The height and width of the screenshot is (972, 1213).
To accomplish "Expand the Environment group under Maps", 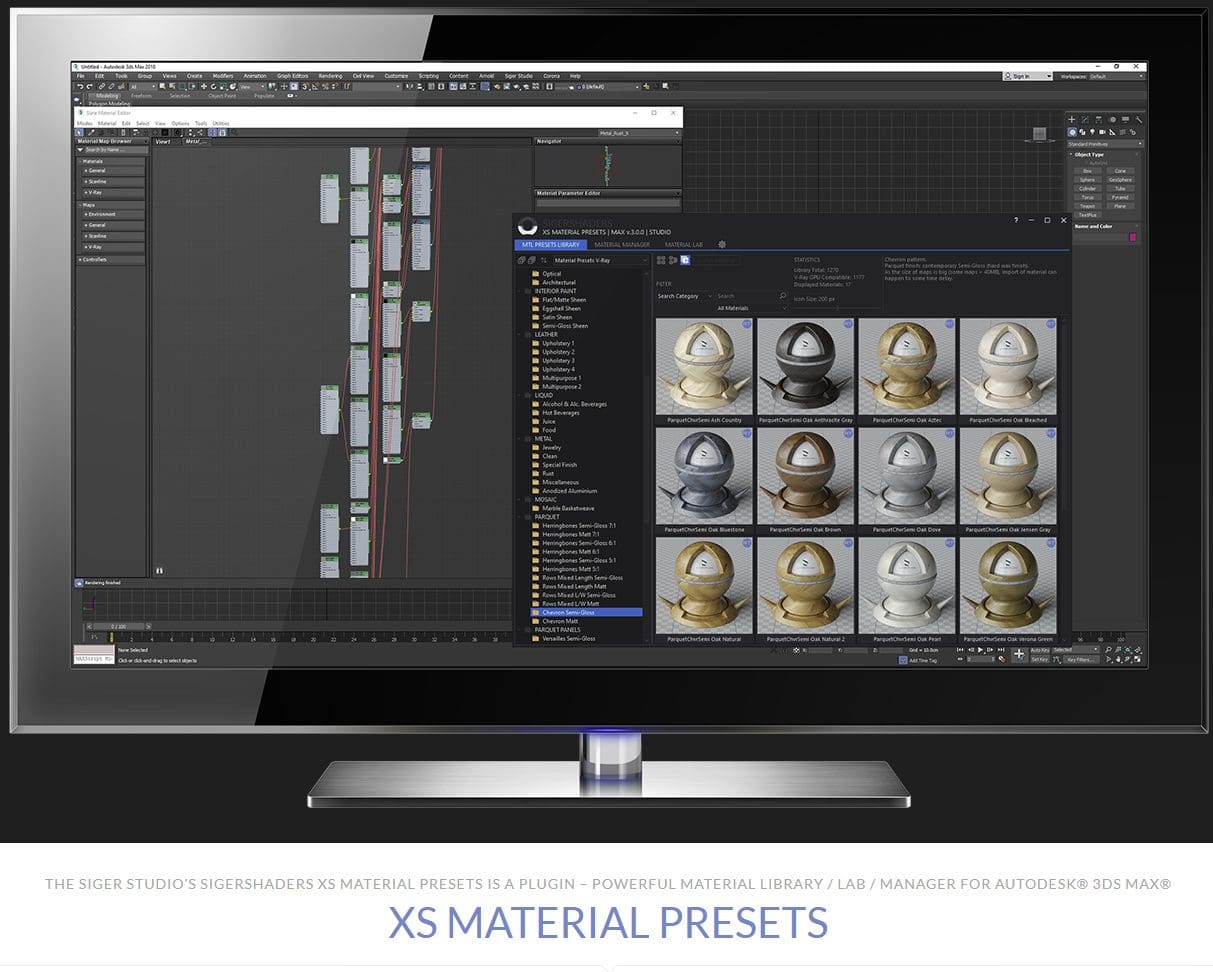I will [113, 214].
